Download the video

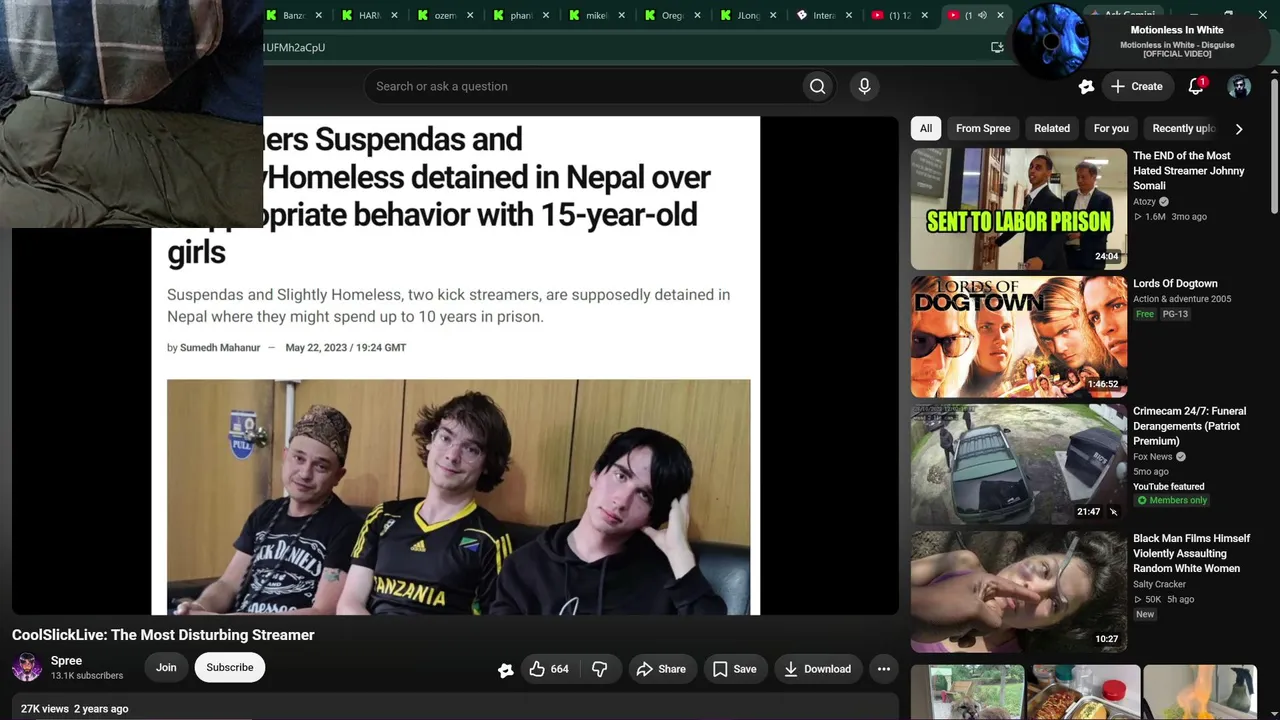817,669
